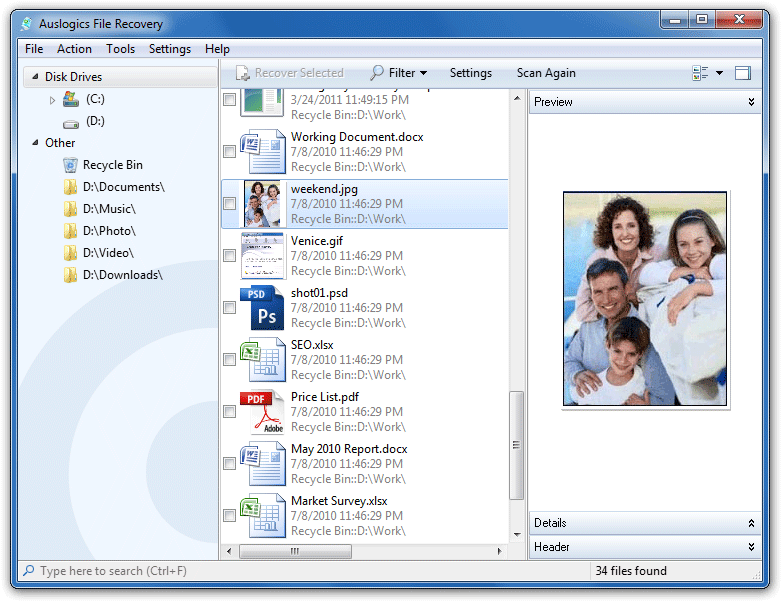This screenshot has height=602, width=782.
Task: Click the Price List.pdf Adobe icon
Action: point(262,412)
